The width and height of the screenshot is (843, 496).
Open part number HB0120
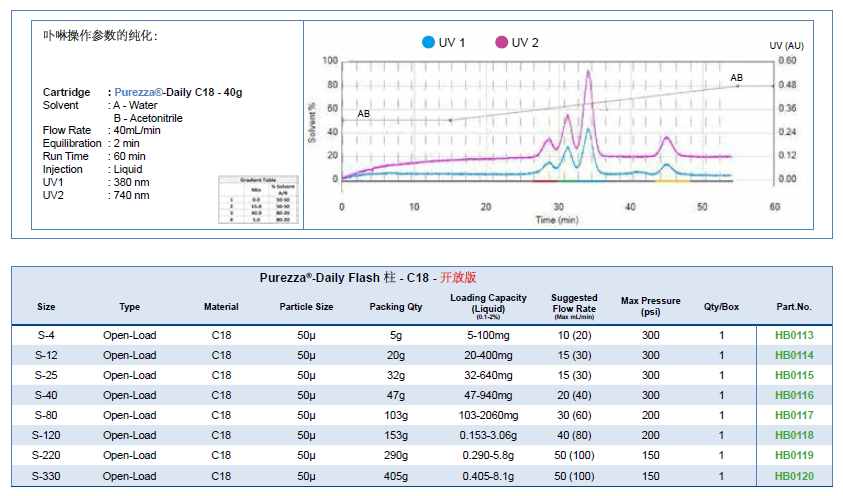click(x=794, y=476)
